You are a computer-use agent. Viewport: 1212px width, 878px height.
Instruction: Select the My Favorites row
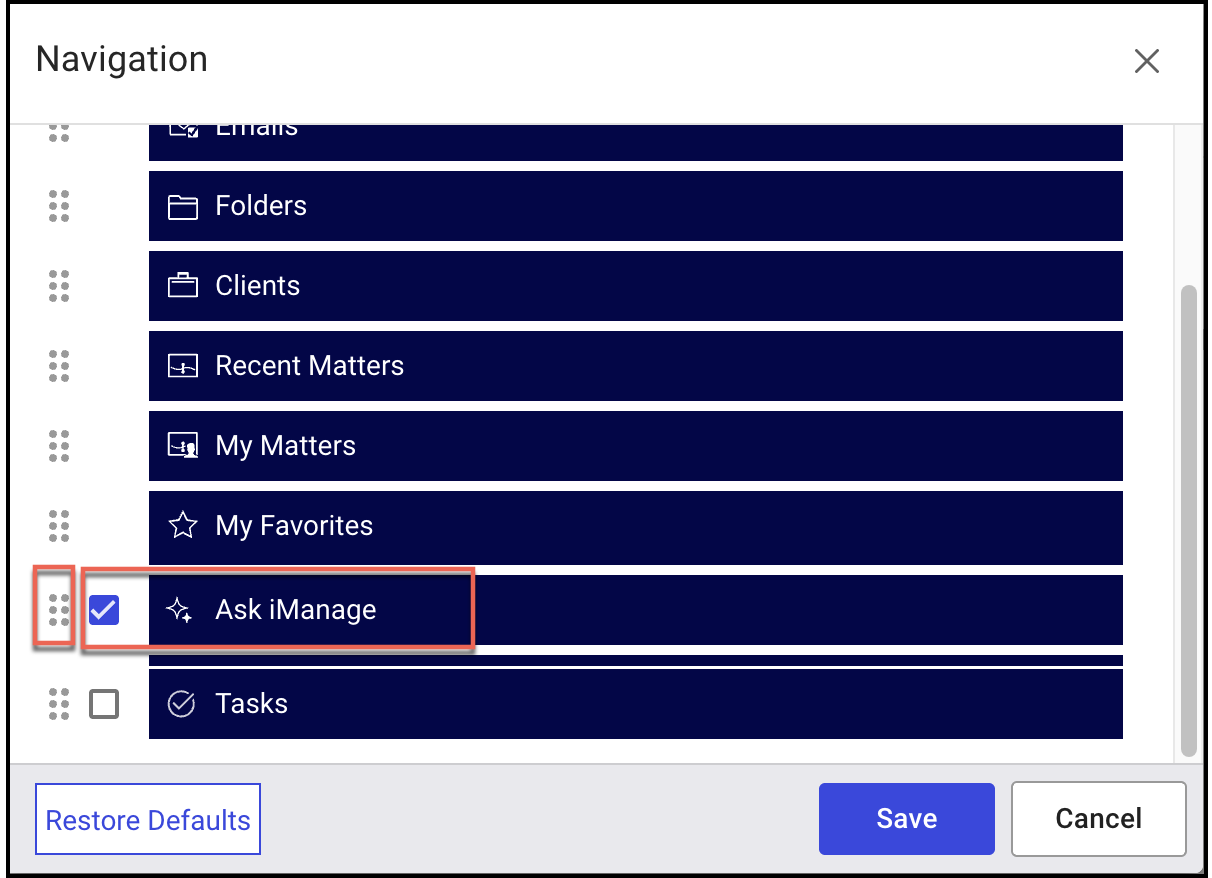[635, 525]
